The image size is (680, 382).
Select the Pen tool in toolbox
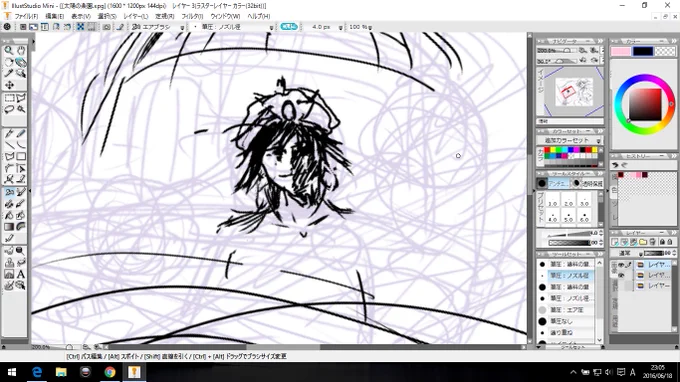click(9, 133)
